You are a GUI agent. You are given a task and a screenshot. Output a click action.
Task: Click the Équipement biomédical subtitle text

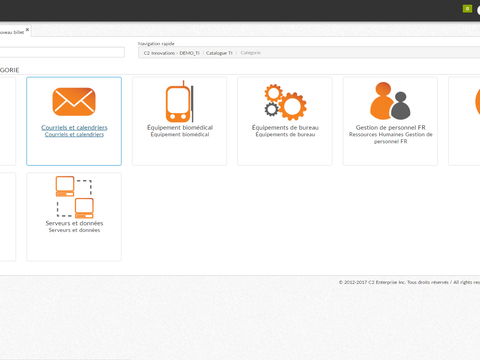[180, 134]
